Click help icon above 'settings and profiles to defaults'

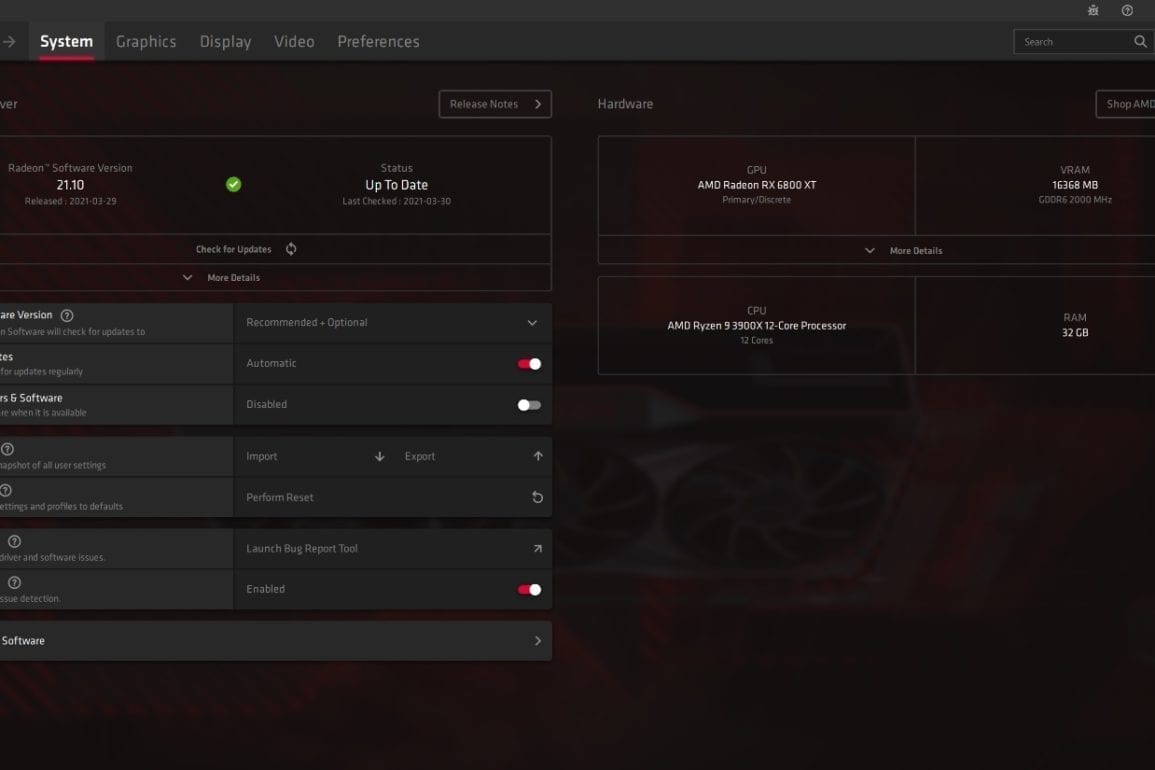pyautogui.click(x=6, y=490)
